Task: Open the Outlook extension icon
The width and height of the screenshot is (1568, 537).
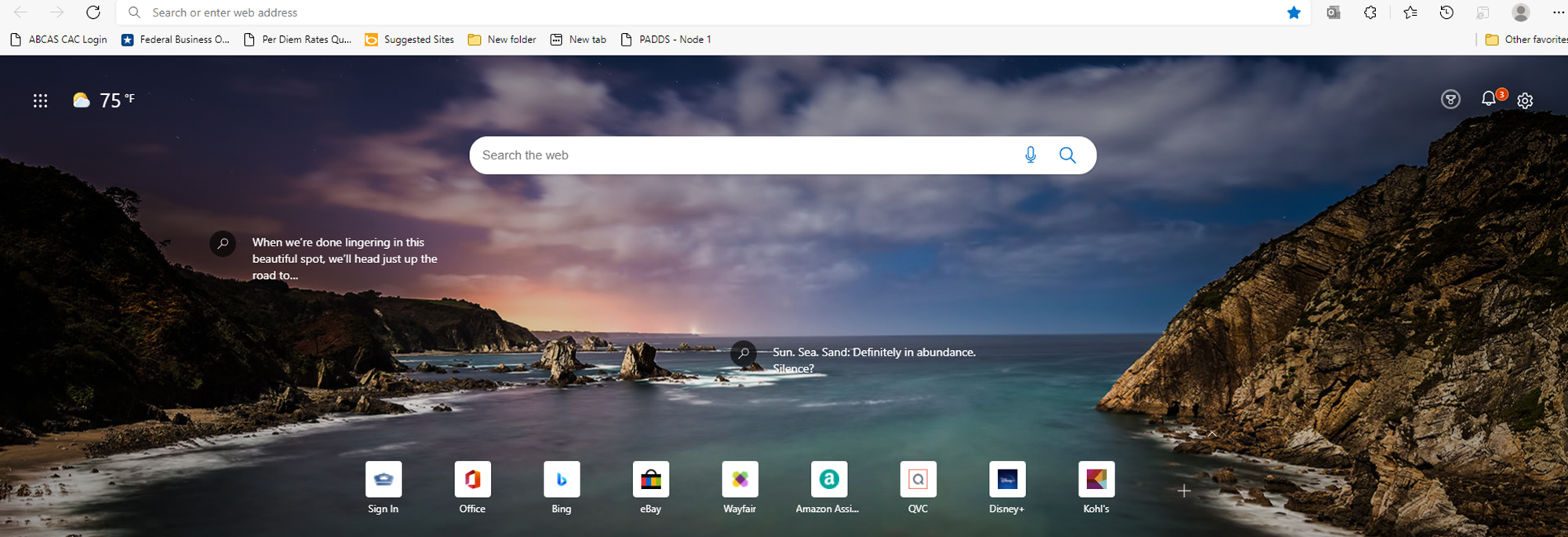Action: [1333, 13]
